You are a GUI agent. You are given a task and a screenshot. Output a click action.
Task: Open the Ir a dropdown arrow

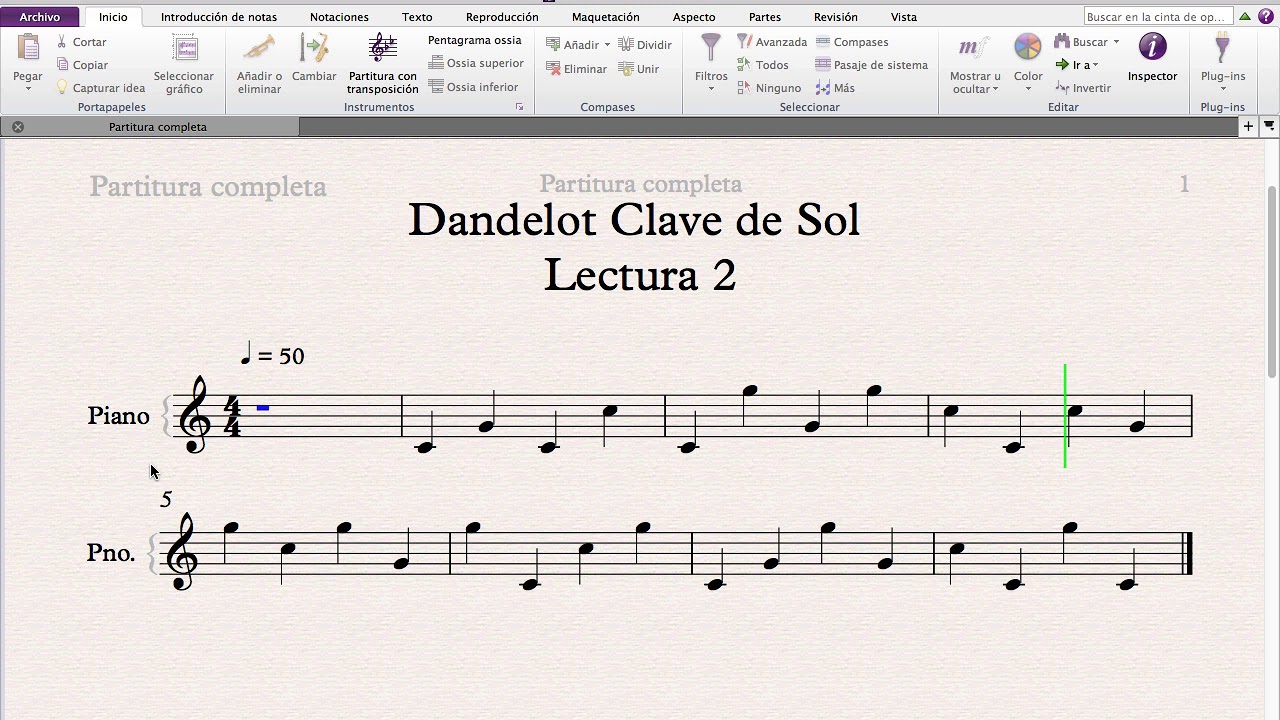click(x=1095, y=66)
